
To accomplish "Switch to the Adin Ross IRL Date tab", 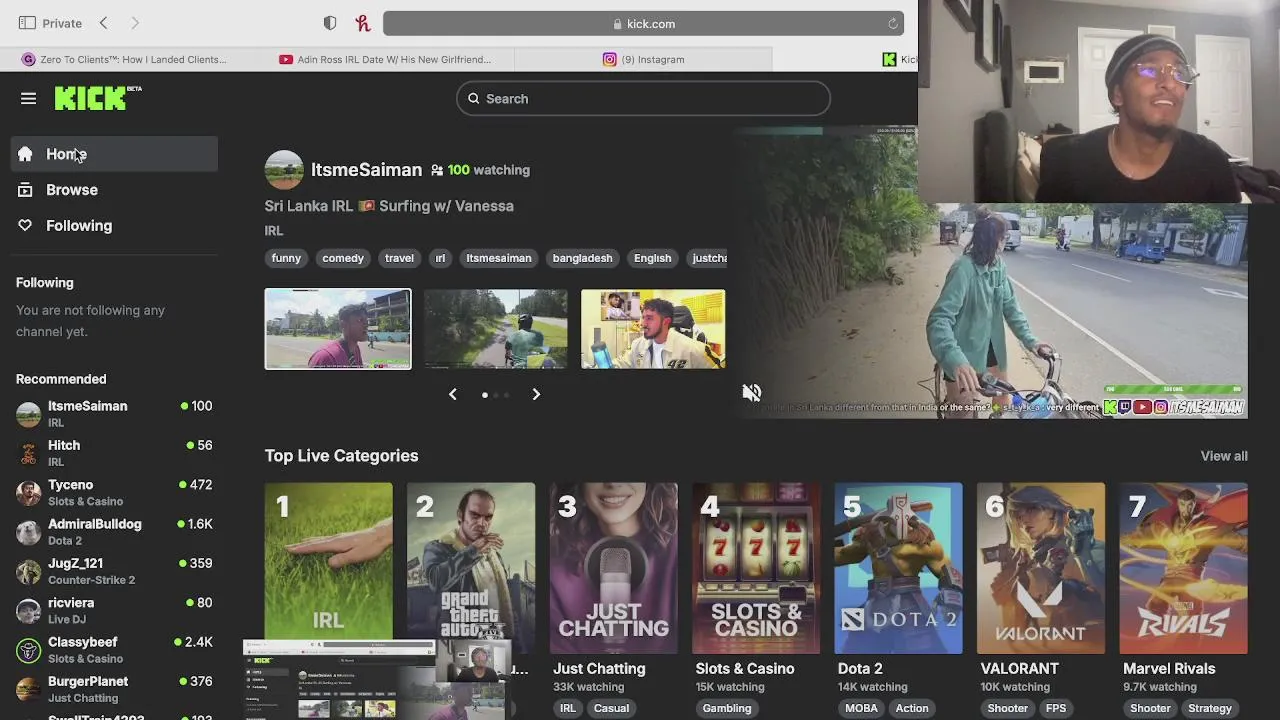I will [385, 59].
